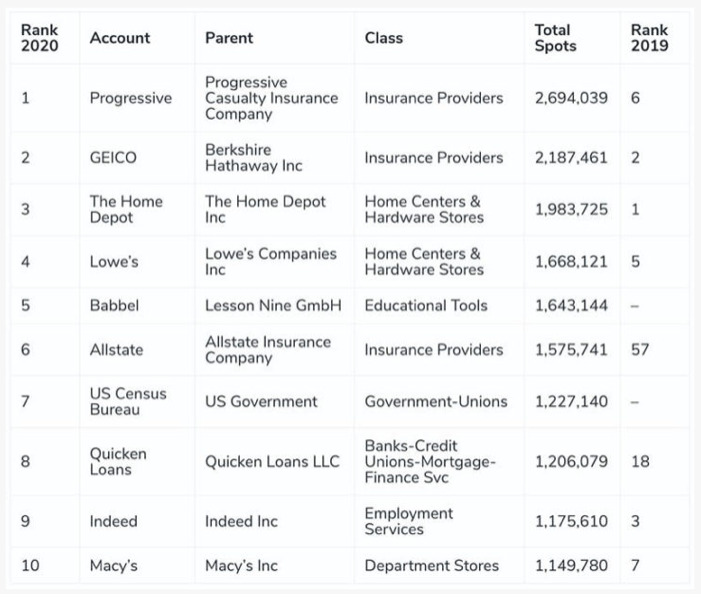
Task: Select the Government-Unions class cell
Action: (x=435, y=401)
